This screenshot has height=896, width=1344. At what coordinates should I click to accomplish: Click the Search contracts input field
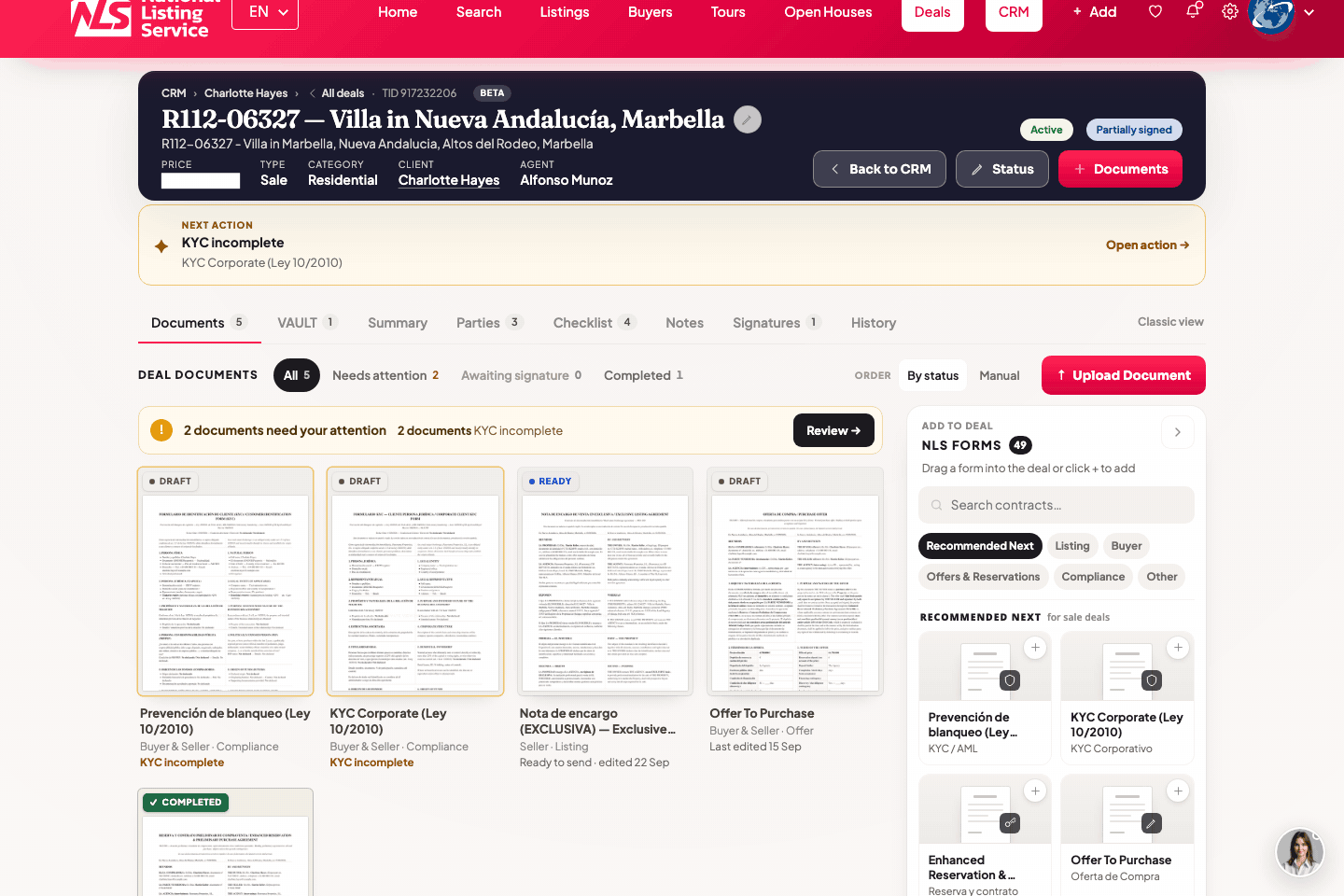click(x=1057, y=505)
